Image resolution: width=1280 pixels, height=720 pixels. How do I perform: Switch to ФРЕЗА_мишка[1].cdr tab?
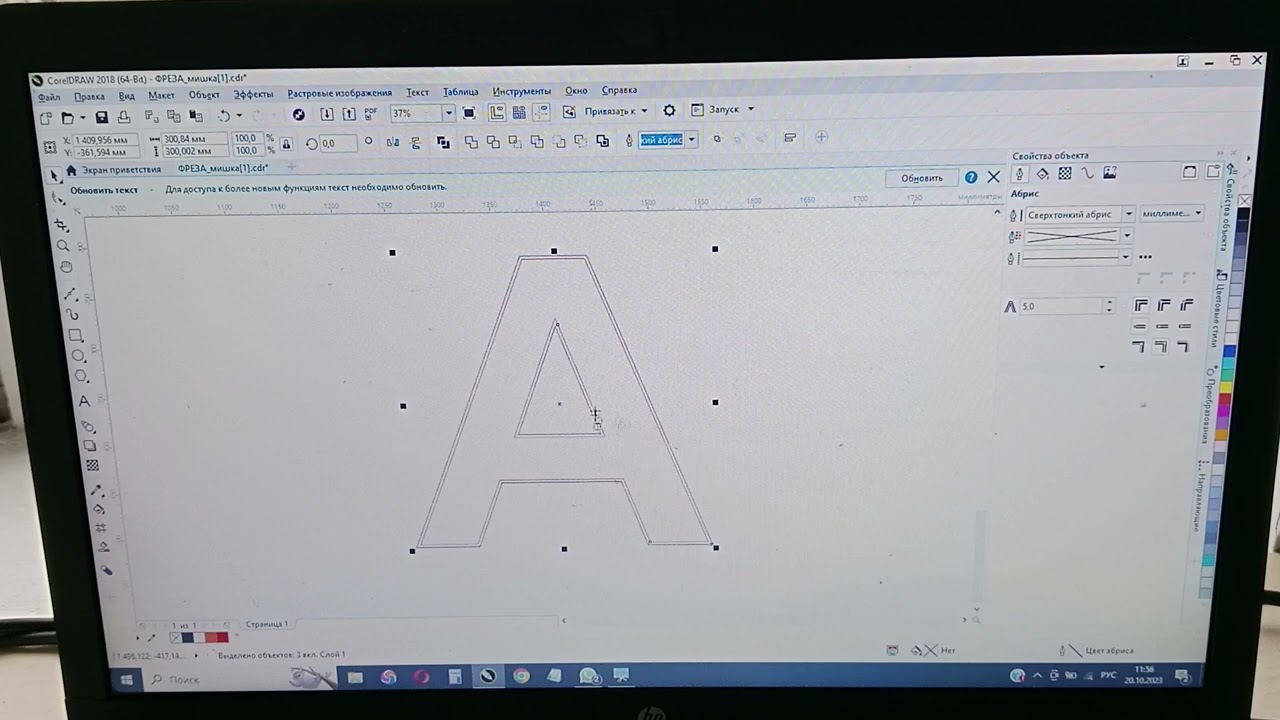point(222,169)
